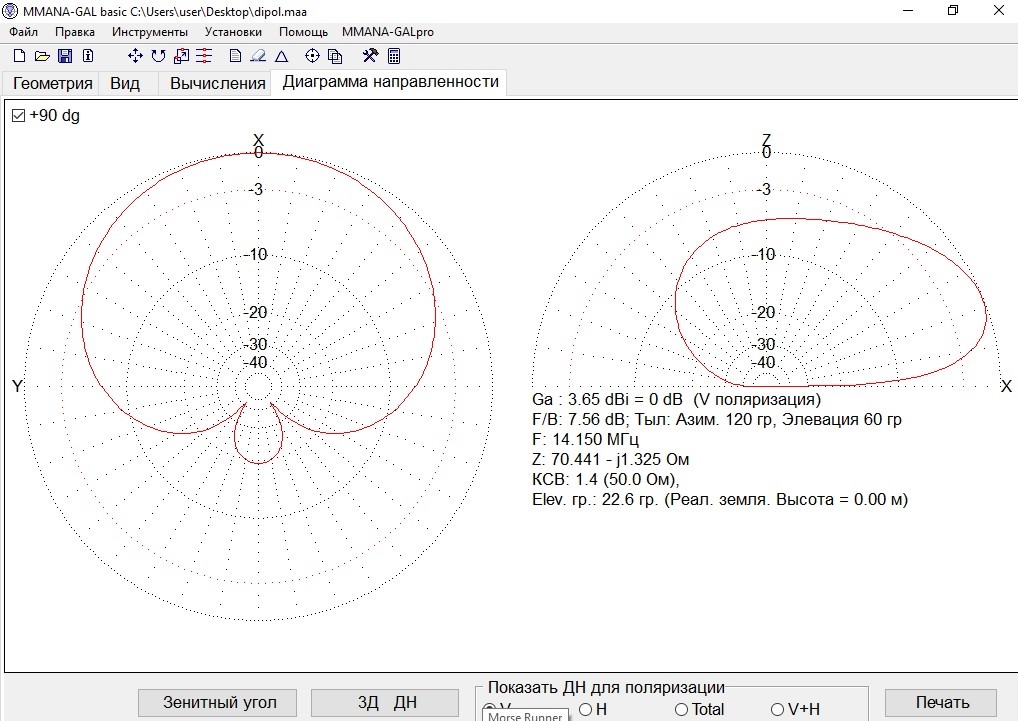This screenshot has height=721, width=1018.
Task: Click the rotate arrow toolbar icon
Action: 158,56
